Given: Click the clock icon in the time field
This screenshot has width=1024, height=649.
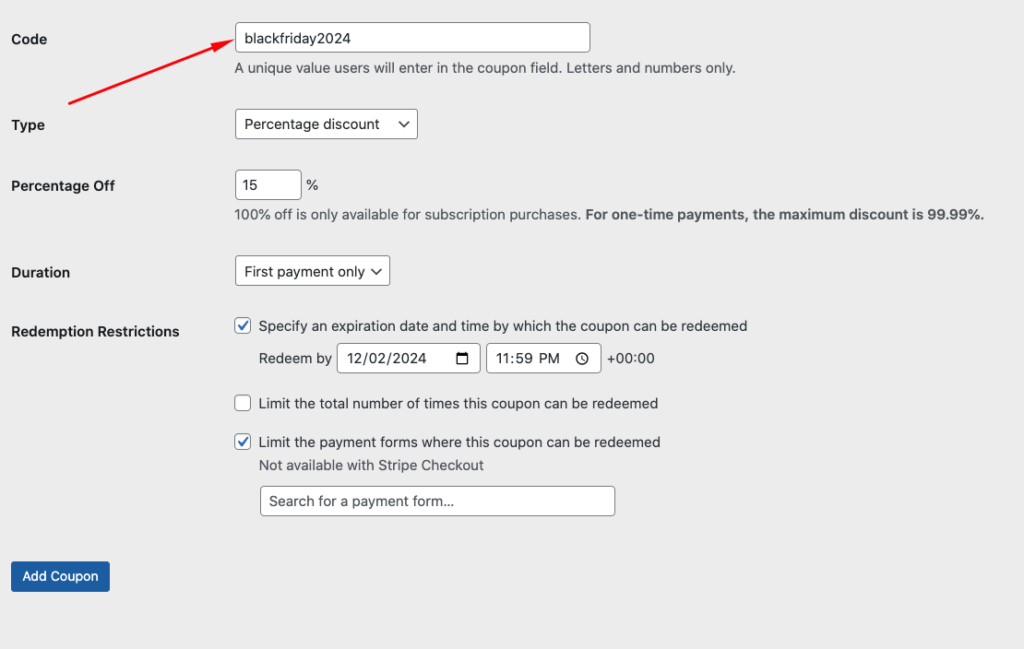Looking at the screenshot, I should click(x=582, y=358).
